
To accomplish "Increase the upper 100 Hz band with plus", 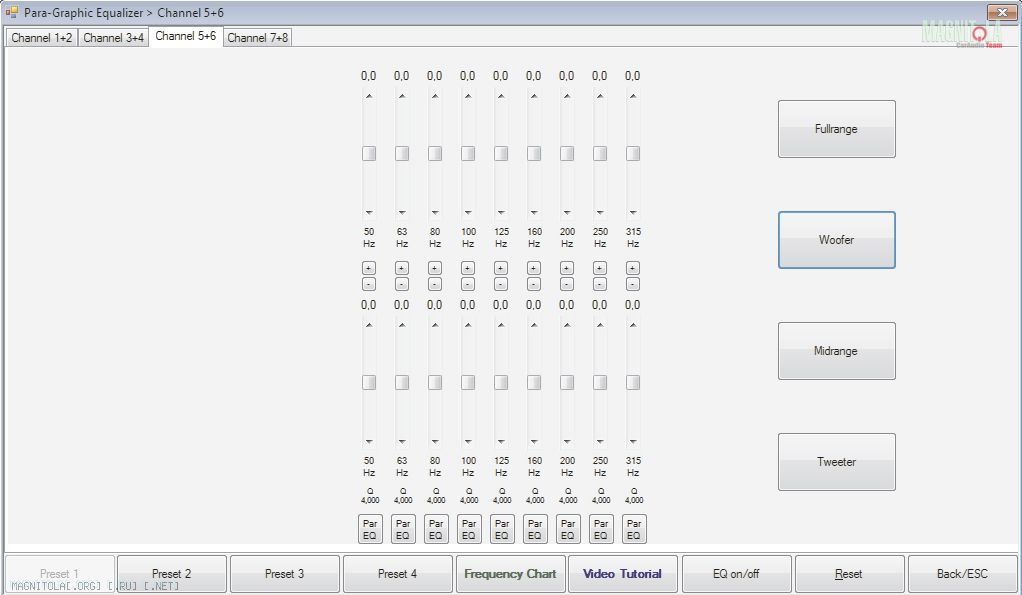I will click(x=467, y=268).
